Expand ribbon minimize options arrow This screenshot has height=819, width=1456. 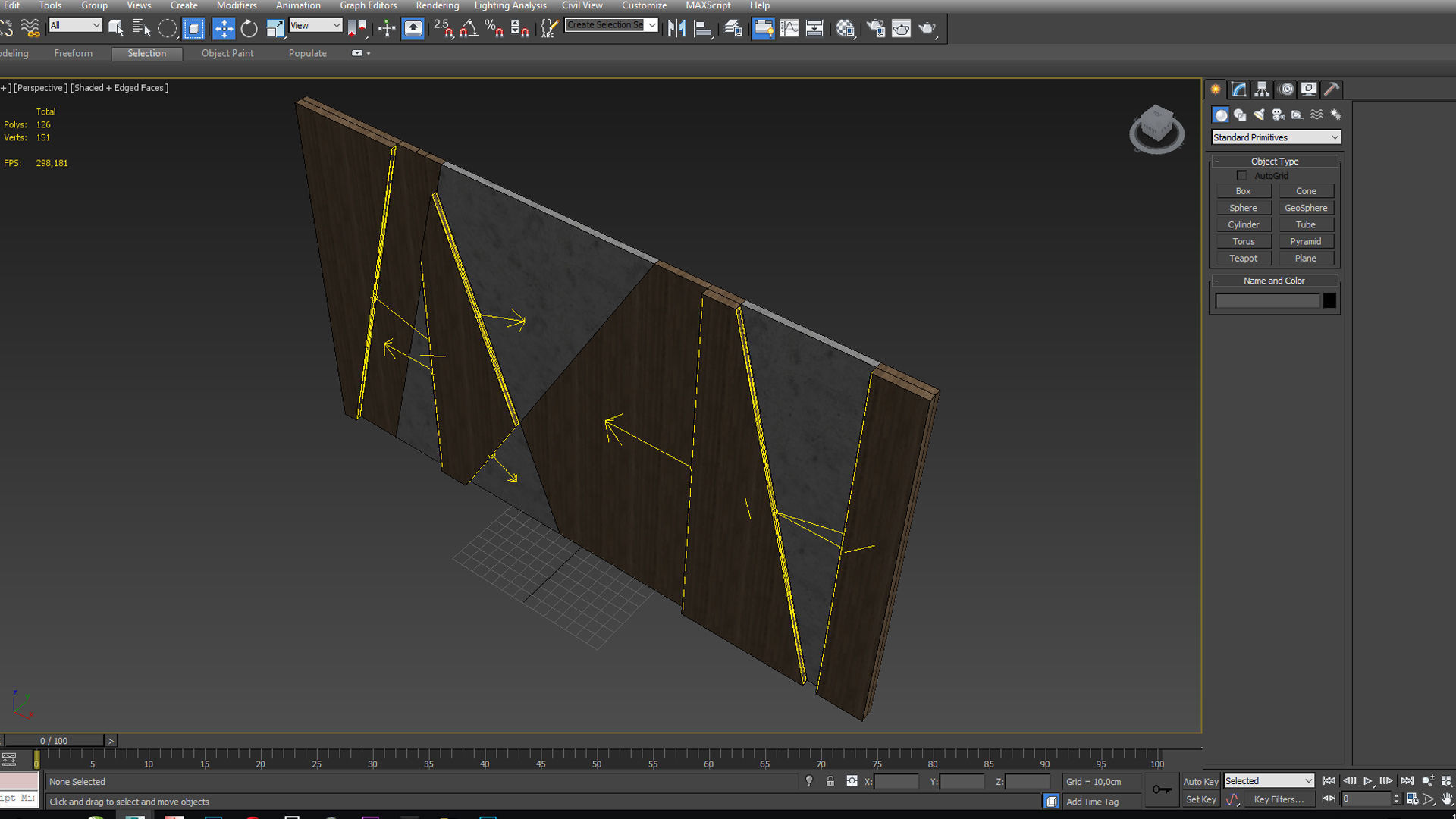369,54
